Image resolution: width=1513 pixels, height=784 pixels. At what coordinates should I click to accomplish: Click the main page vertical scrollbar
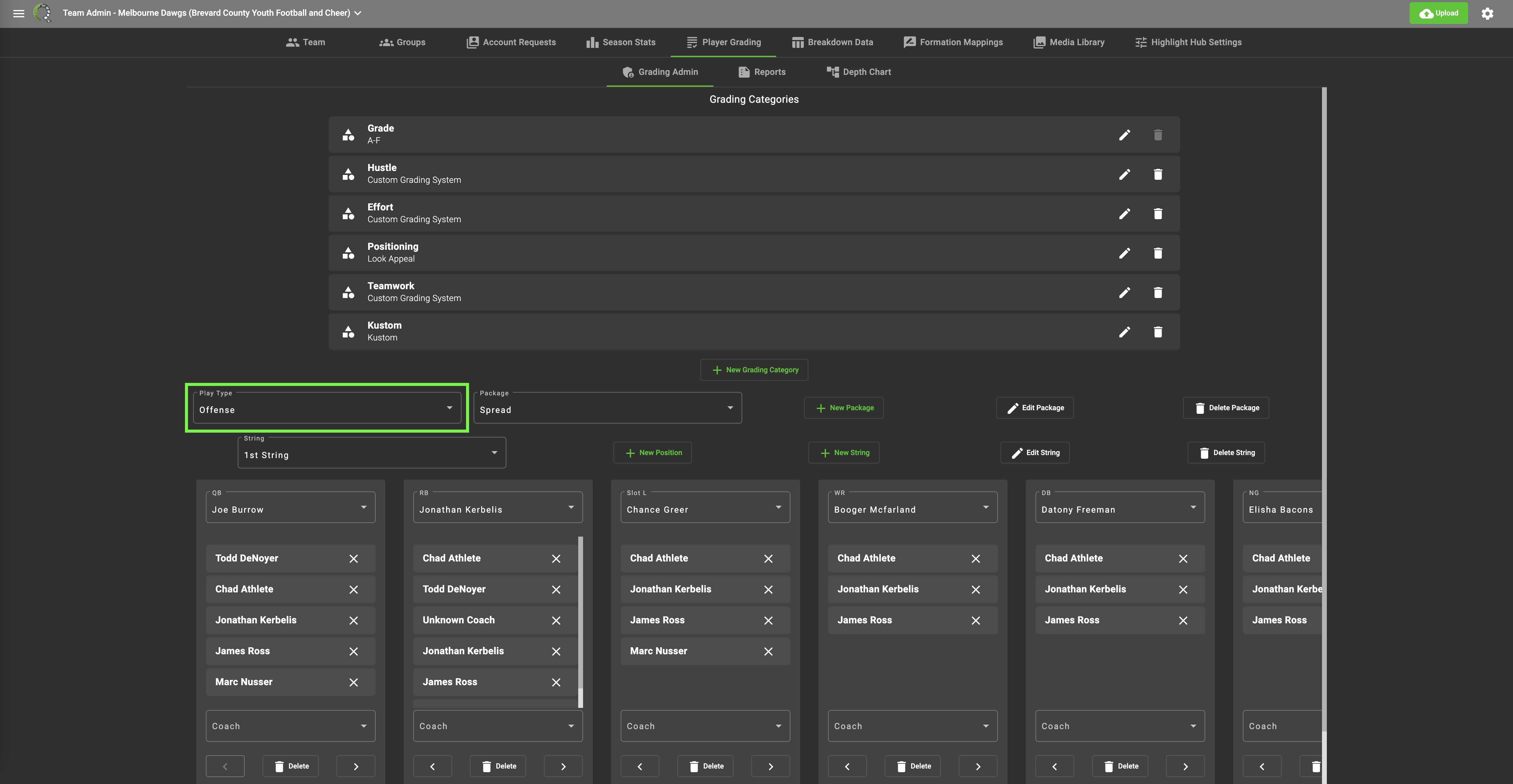1323,411
